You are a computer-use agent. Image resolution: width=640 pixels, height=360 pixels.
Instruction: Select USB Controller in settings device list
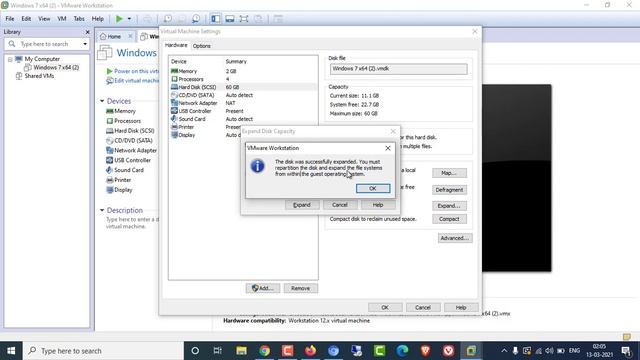[243, 111]
